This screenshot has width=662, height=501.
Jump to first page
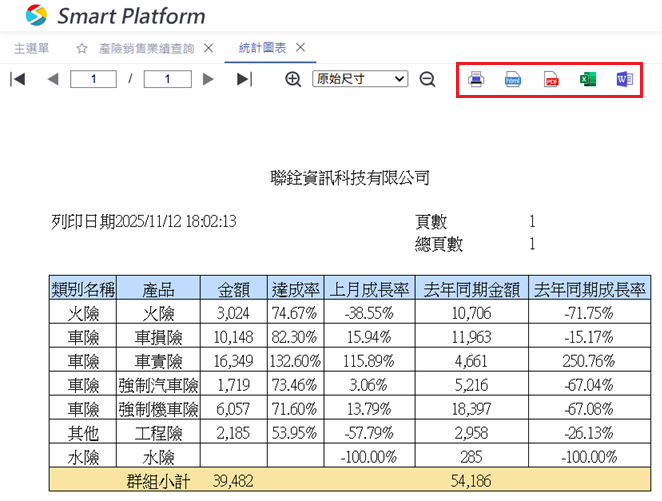click(17, 79)
